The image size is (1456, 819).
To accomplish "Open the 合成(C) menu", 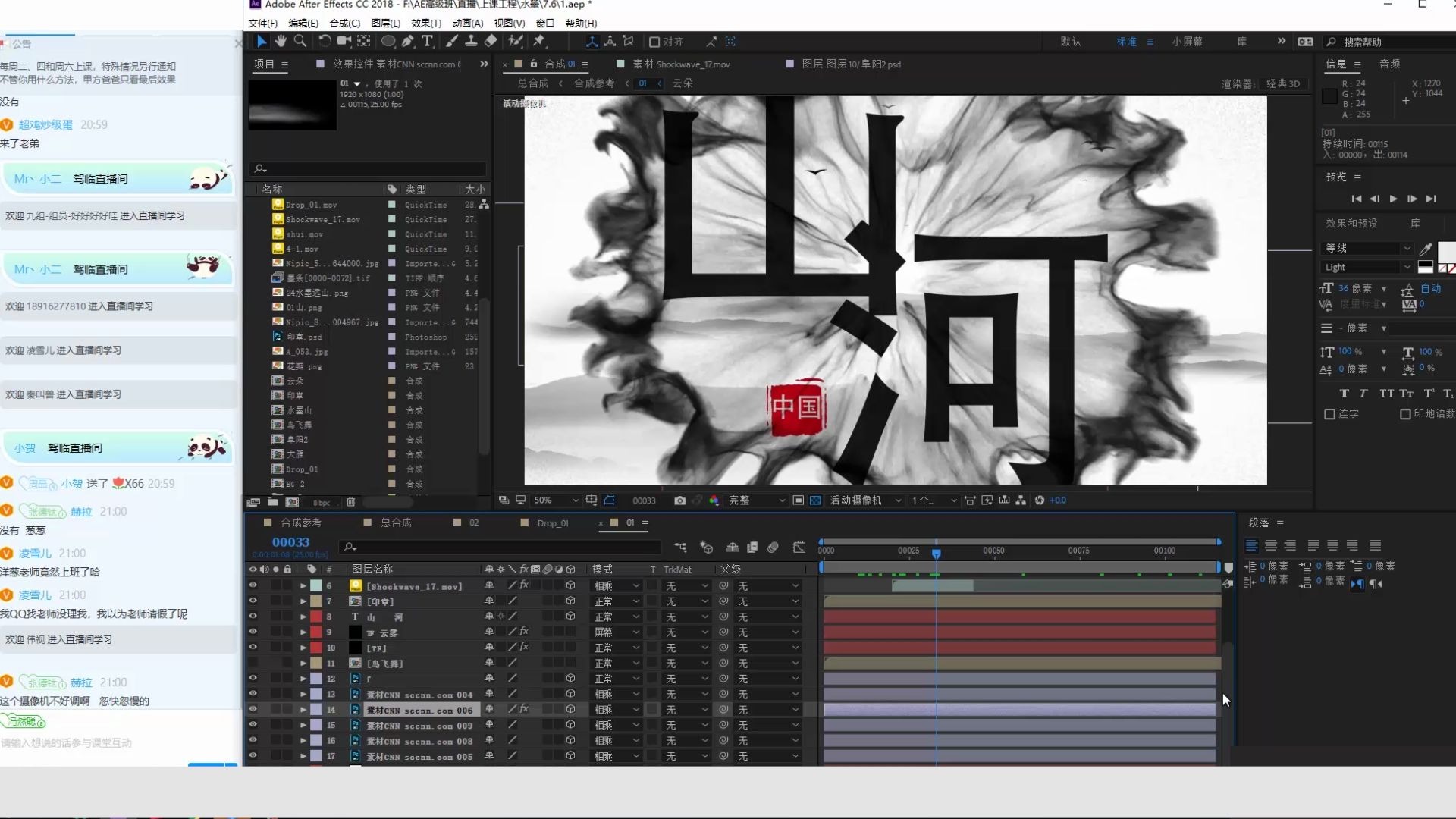I will coord(345,23).
